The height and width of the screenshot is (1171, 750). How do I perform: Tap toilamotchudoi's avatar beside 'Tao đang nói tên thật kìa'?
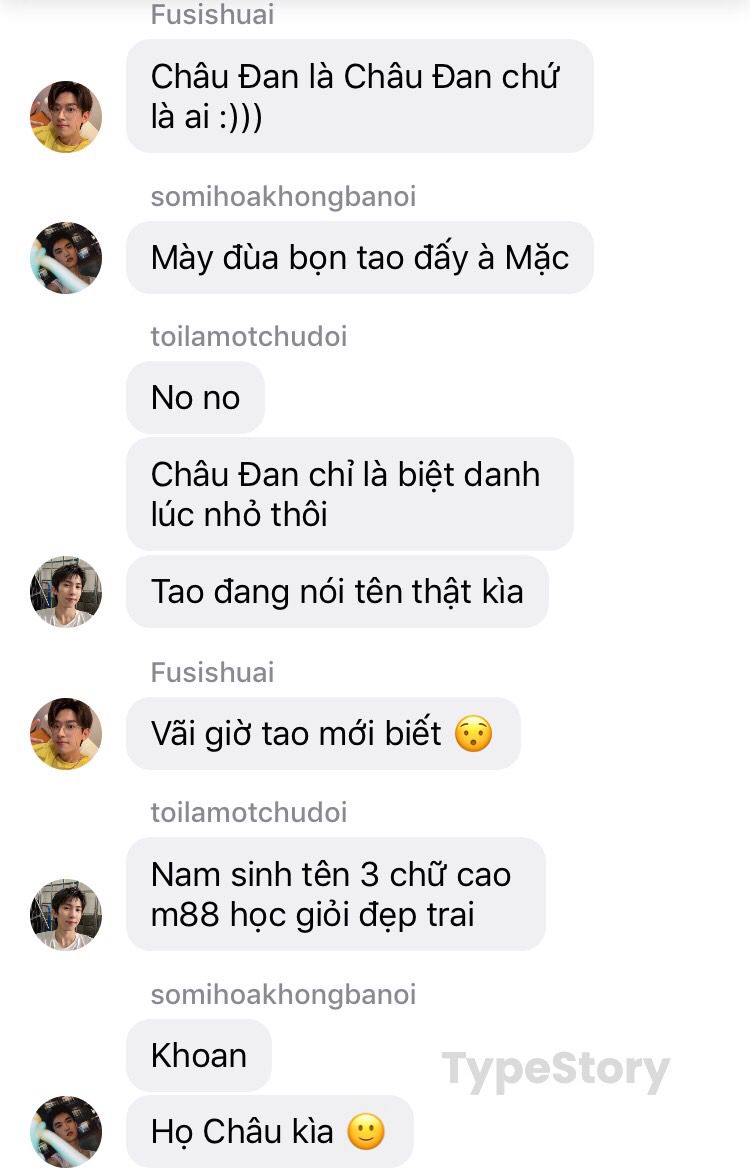click(66, 591)
